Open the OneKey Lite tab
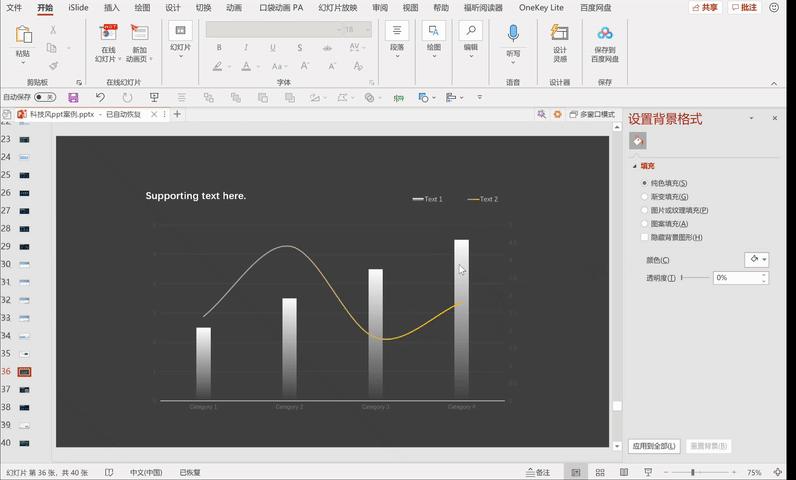796x480 pixels. [x=541, y=8]
